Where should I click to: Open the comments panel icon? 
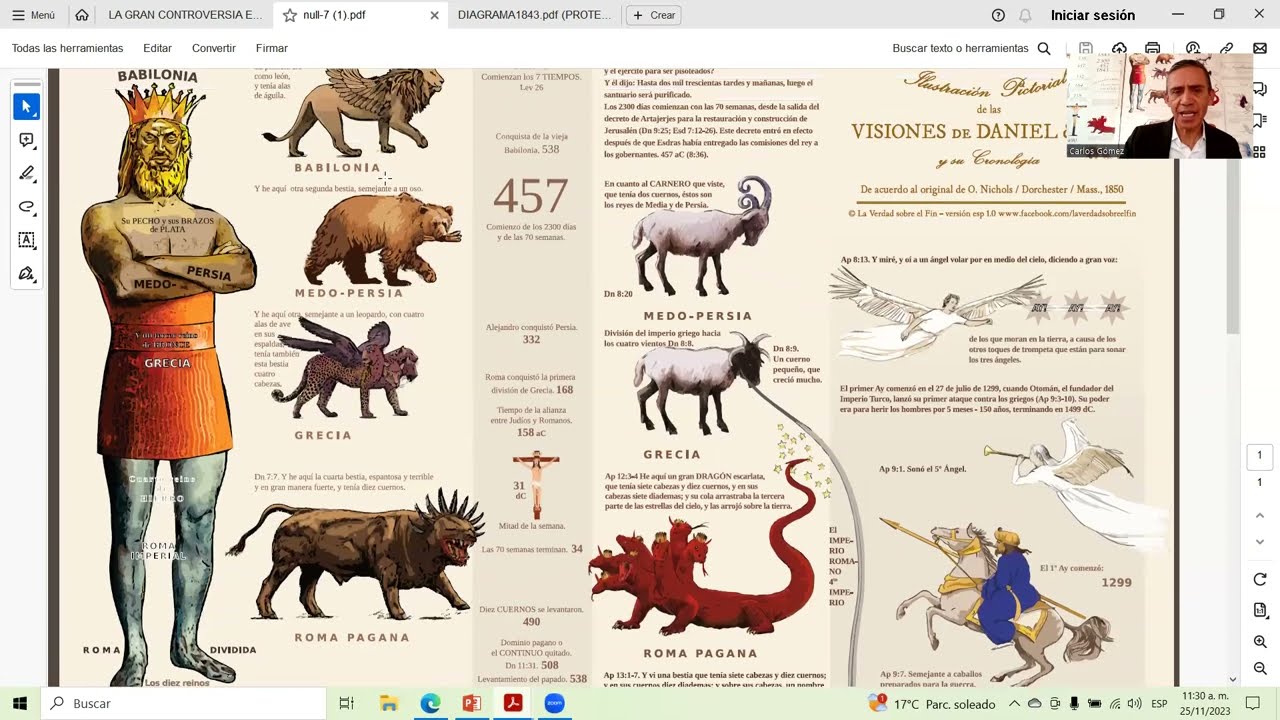pyautogui.click(x=1260, y=89)
